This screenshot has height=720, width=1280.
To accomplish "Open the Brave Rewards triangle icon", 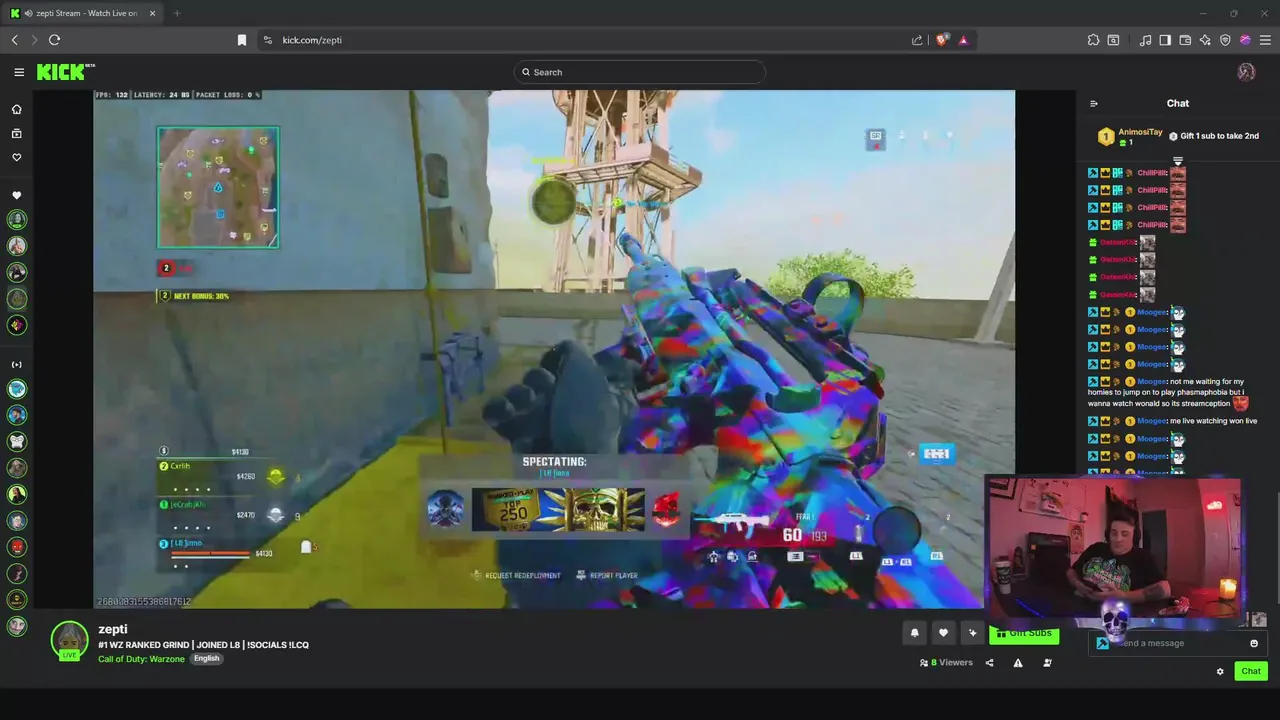I will click(x=963, y=40).
